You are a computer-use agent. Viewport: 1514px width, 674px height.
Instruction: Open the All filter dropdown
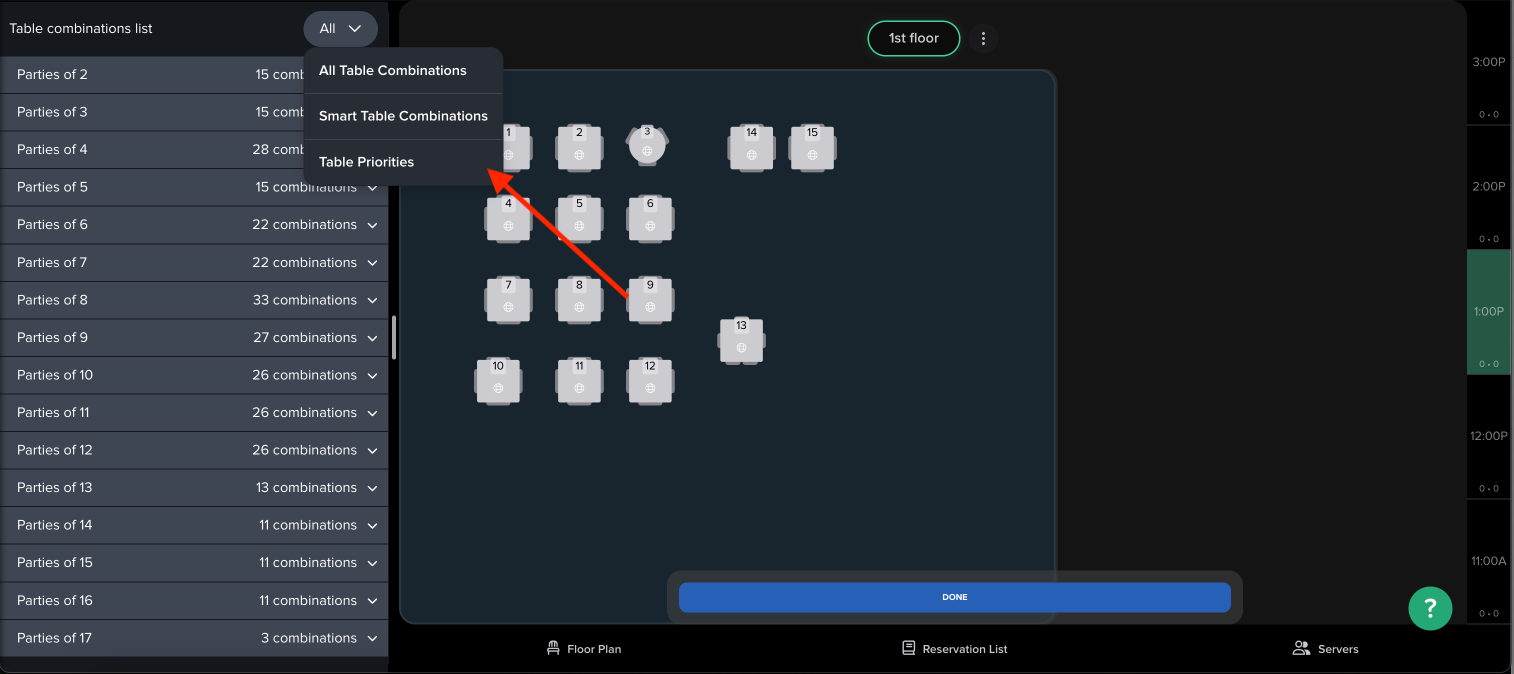pyautogui.click(x=340, y=29)
